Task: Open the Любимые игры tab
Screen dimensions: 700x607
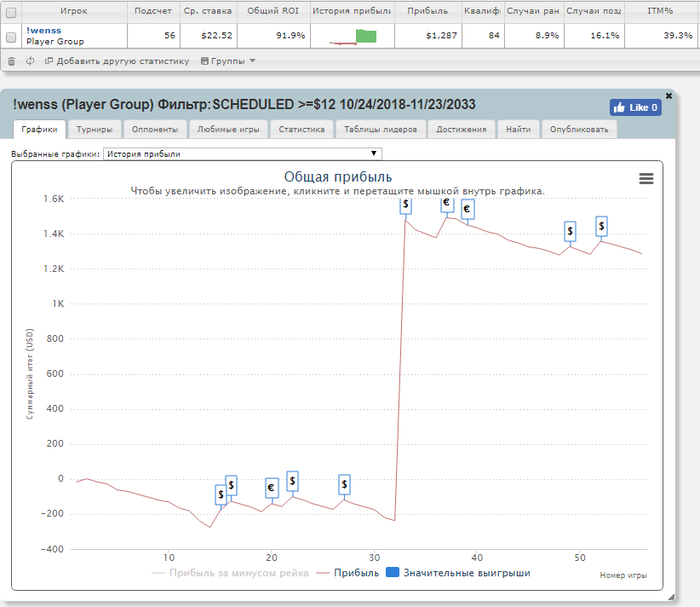Action: pyautogui.click(x=228, y=129)
